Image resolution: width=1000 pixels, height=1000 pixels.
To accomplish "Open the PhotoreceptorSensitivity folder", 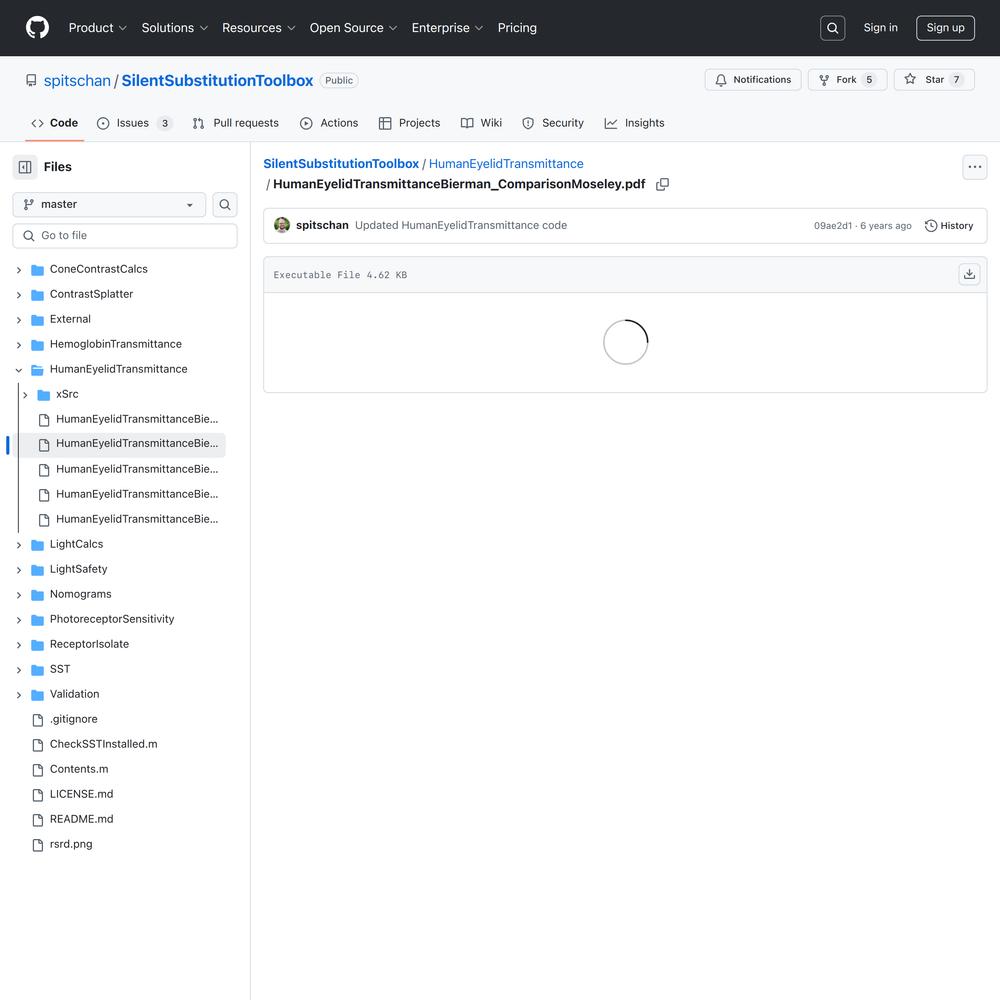I will (112, 619).
